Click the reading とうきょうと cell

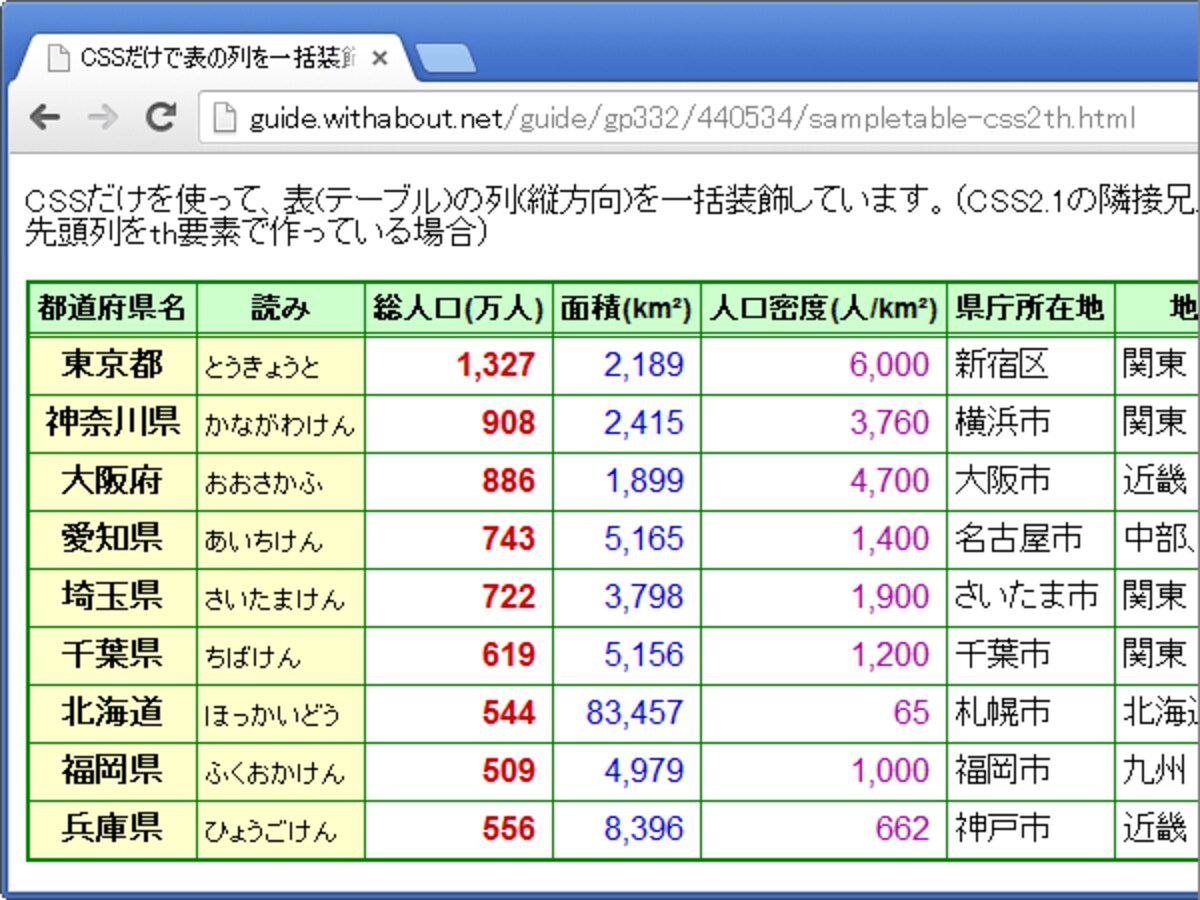281,365
